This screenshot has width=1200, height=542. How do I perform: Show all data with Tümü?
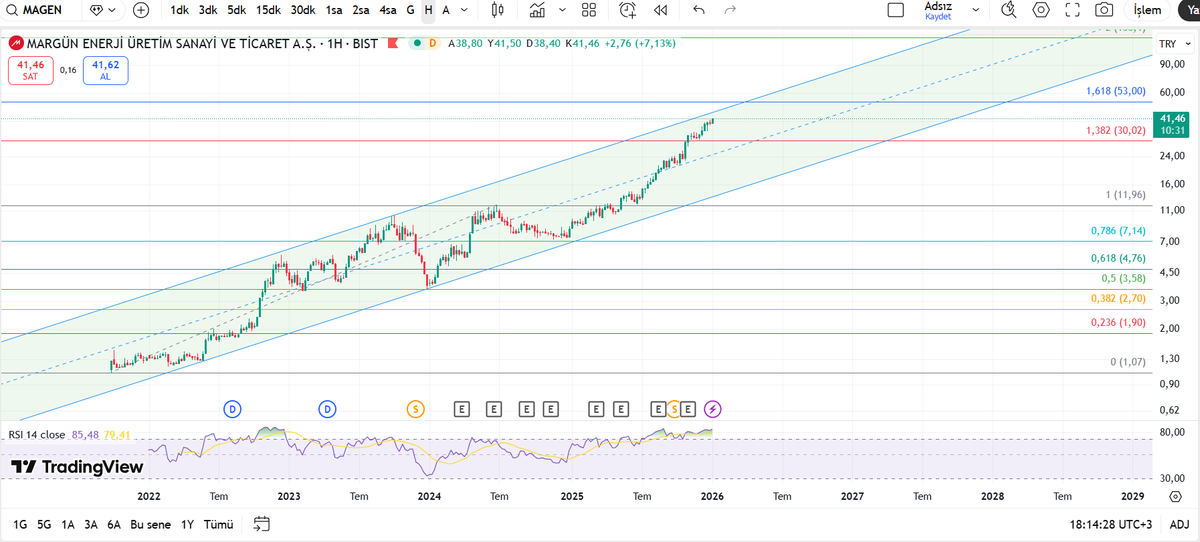click(218, 524)
